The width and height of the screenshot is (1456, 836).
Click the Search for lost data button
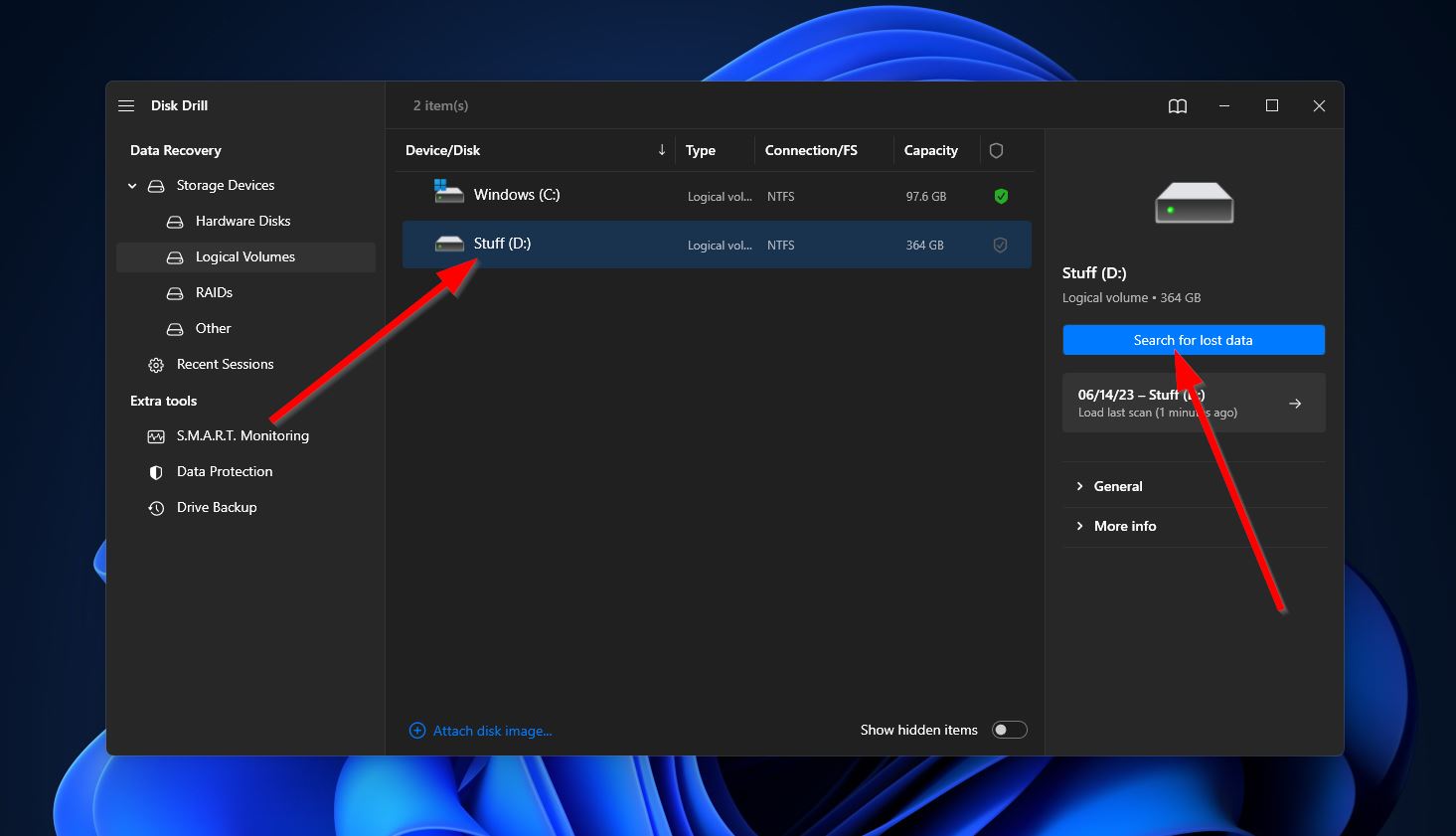[1194, 340]
